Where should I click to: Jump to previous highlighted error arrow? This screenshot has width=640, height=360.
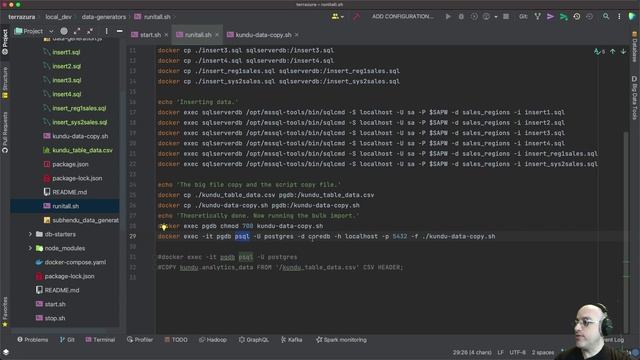click(612, 51)
